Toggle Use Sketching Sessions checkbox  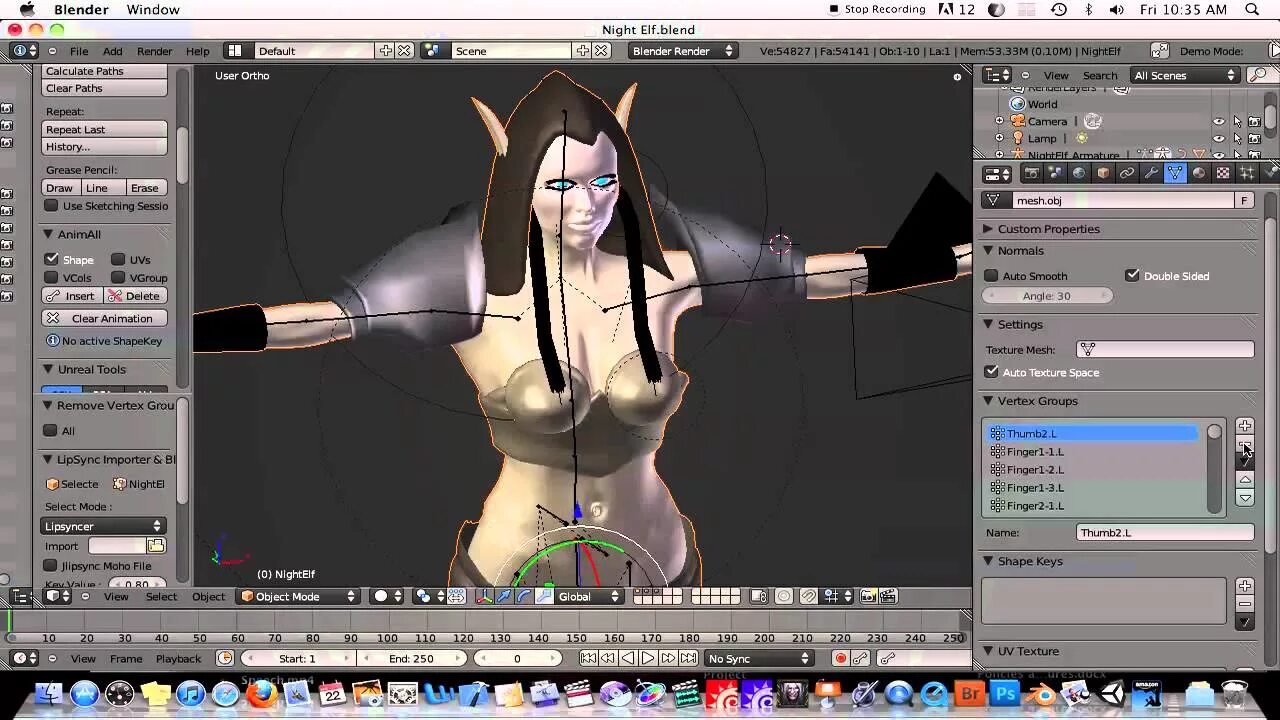click(x=52, y=205)
